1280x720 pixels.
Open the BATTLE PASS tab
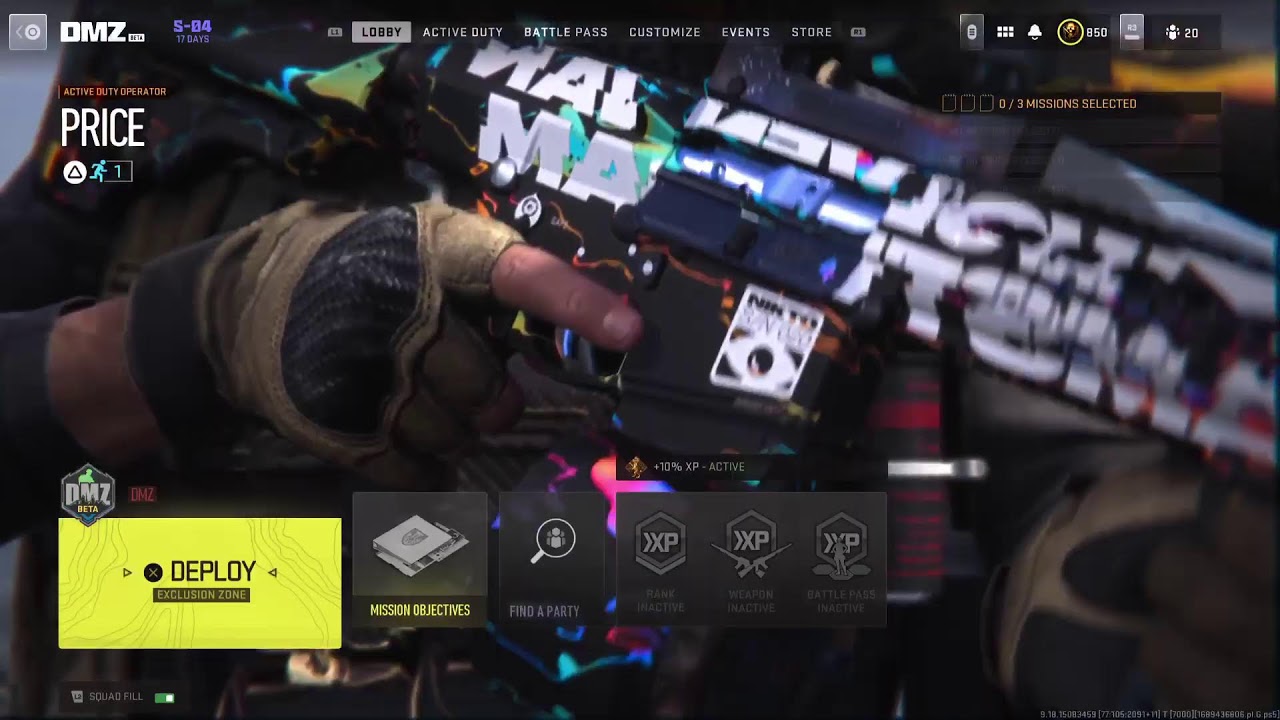[x=566, y=32]
